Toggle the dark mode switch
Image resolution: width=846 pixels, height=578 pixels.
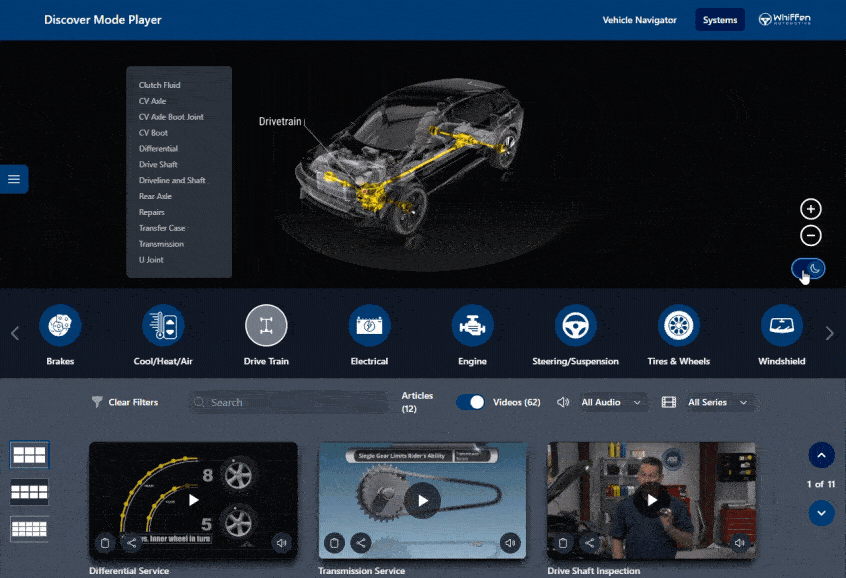(x=808, y=268)
